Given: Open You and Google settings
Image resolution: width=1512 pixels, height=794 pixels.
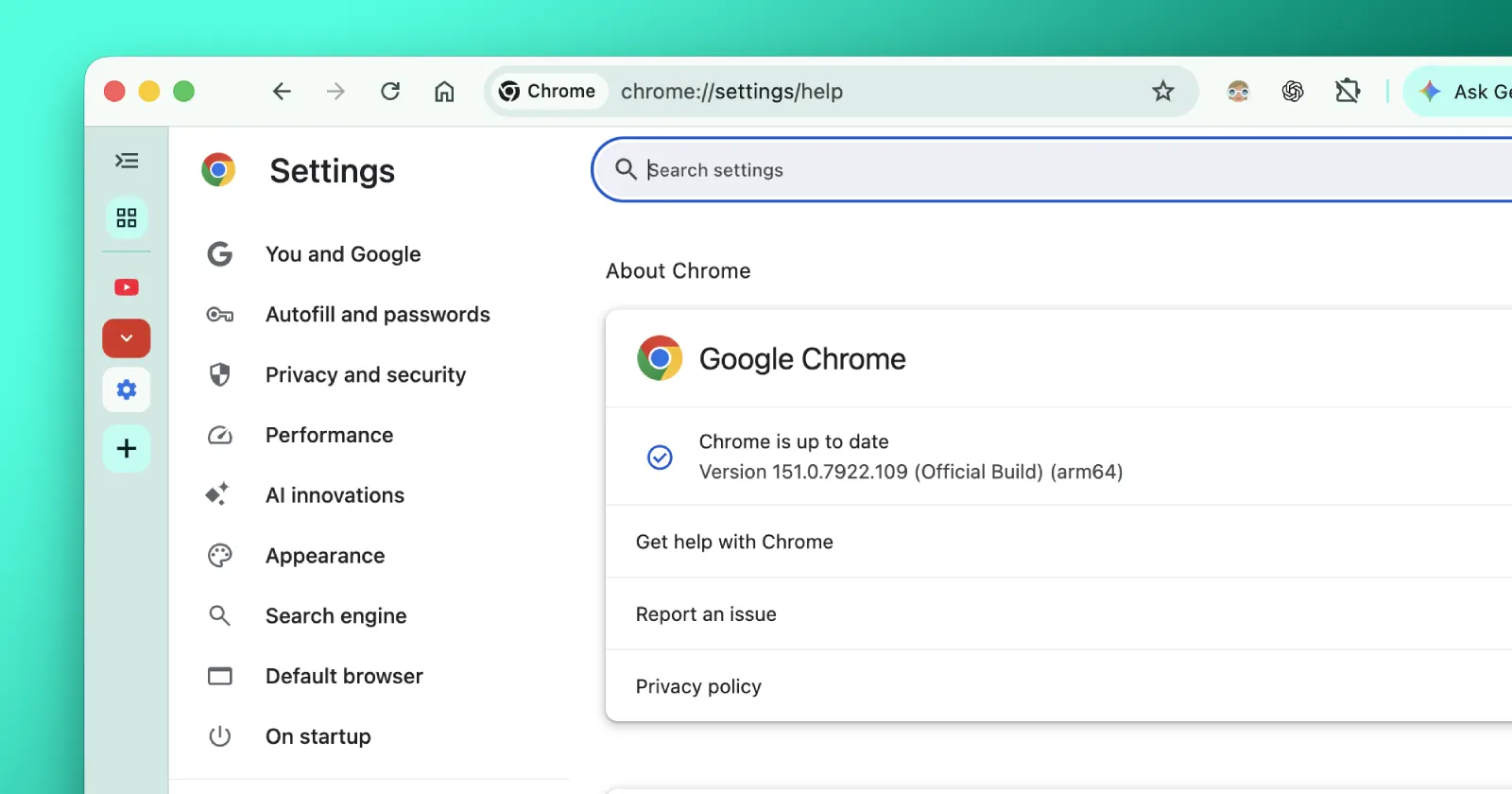Looking at the screenshot, I should click(343, 254).
